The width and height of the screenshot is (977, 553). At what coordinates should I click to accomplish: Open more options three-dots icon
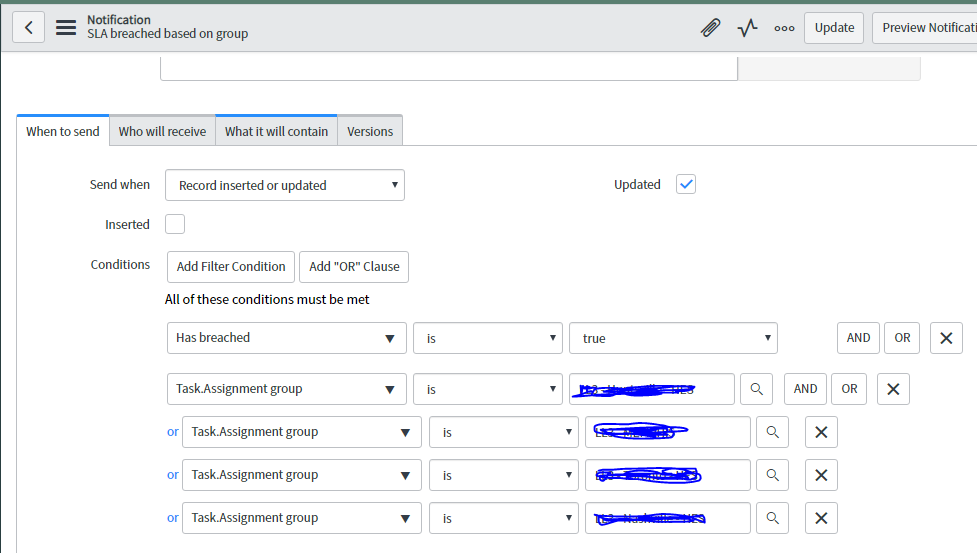click(x=784, y=28)
